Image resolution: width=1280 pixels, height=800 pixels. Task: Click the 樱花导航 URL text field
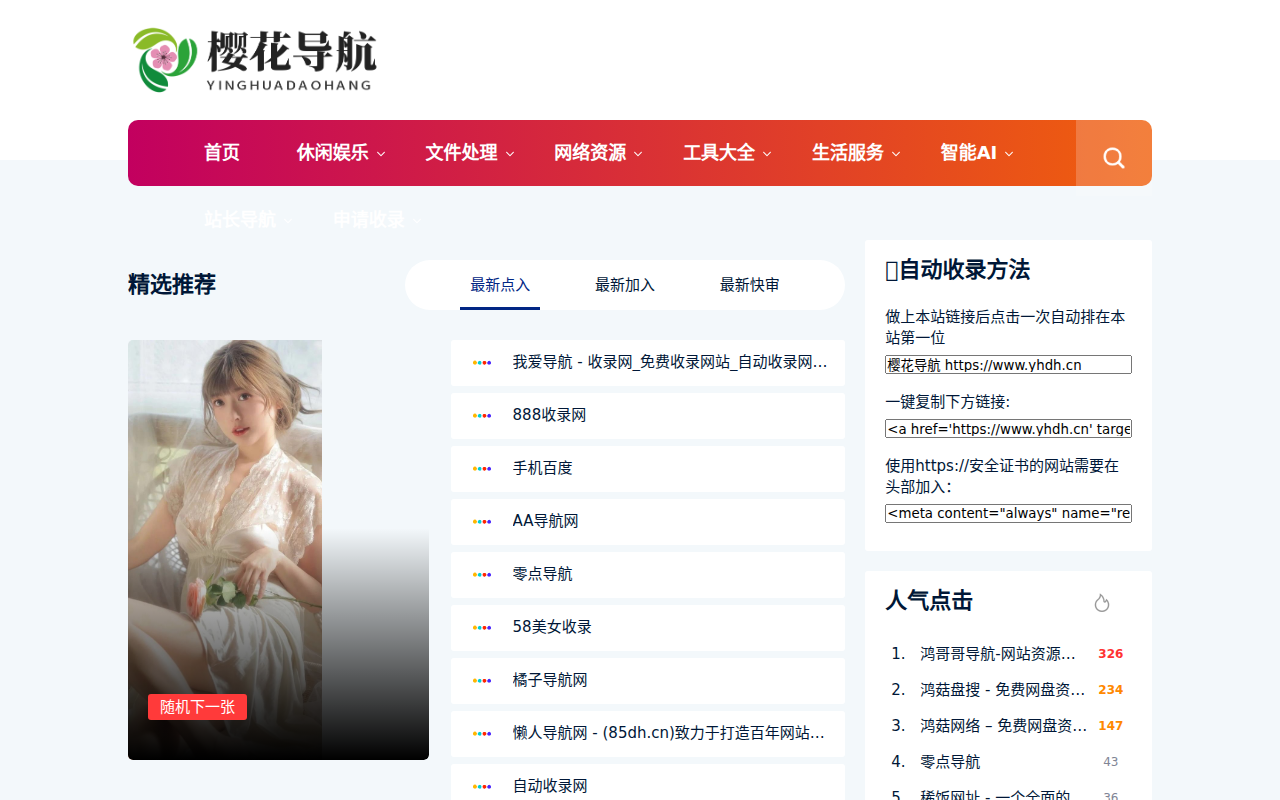pos(1008,365)
